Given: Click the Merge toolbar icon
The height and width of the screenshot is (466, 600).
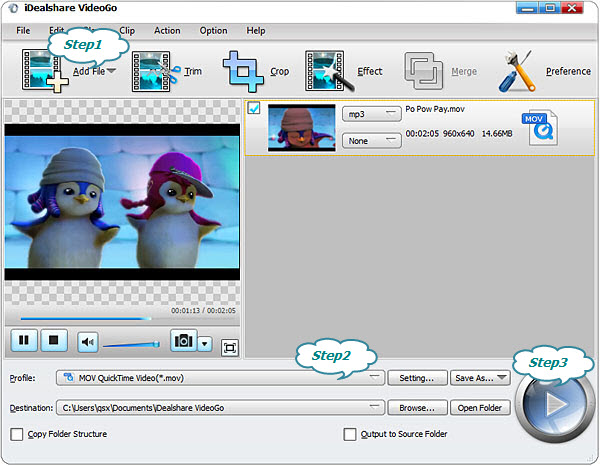Looking at the screenshot, I should pyautogui.click(x=424, y=71).
